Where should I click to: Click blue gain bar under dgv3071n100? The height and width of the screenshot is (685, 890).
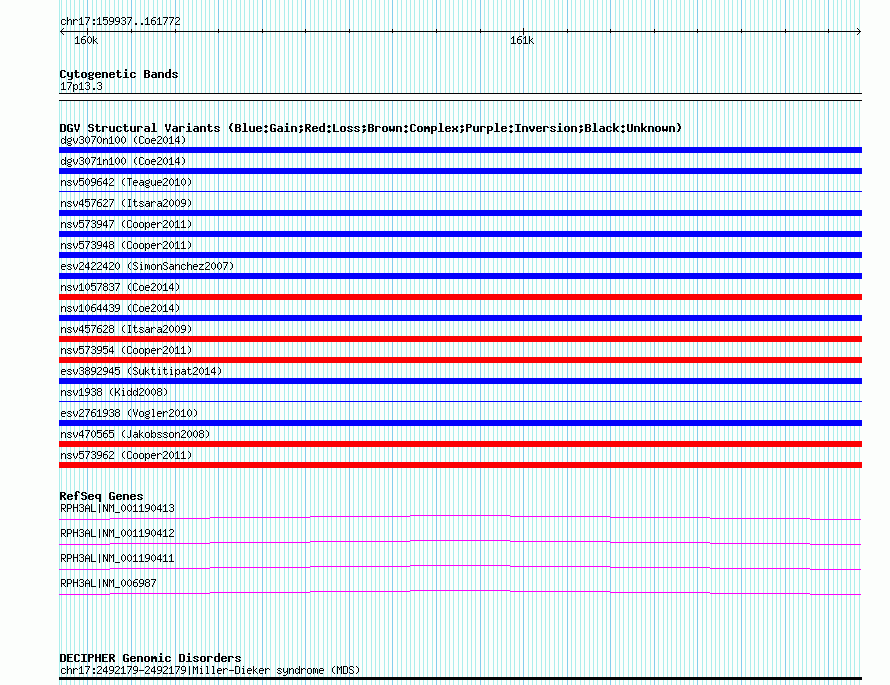pyautogui.click(x=460, y=171)
